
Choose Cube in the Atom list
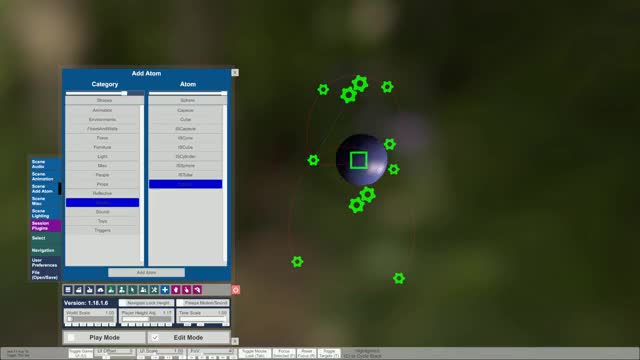(186, 120)
